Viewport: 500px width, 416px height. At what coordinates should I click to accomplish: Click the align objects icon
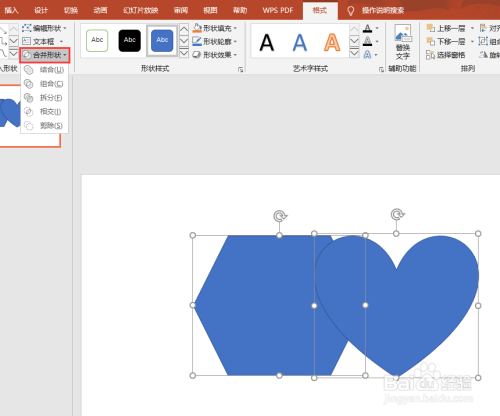[483, 28]
